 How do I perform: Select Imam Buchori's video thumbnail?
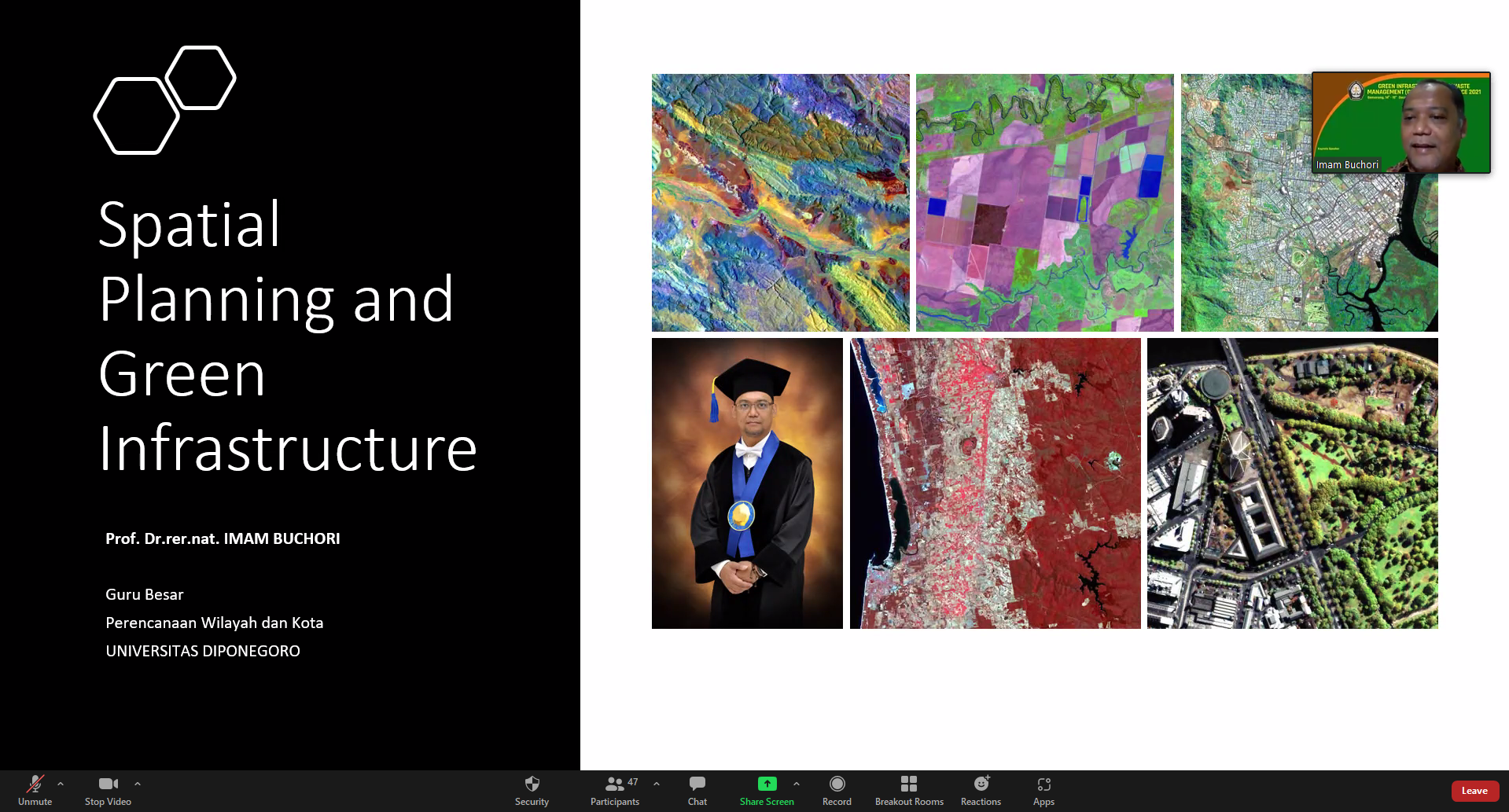pos(1400,123)
